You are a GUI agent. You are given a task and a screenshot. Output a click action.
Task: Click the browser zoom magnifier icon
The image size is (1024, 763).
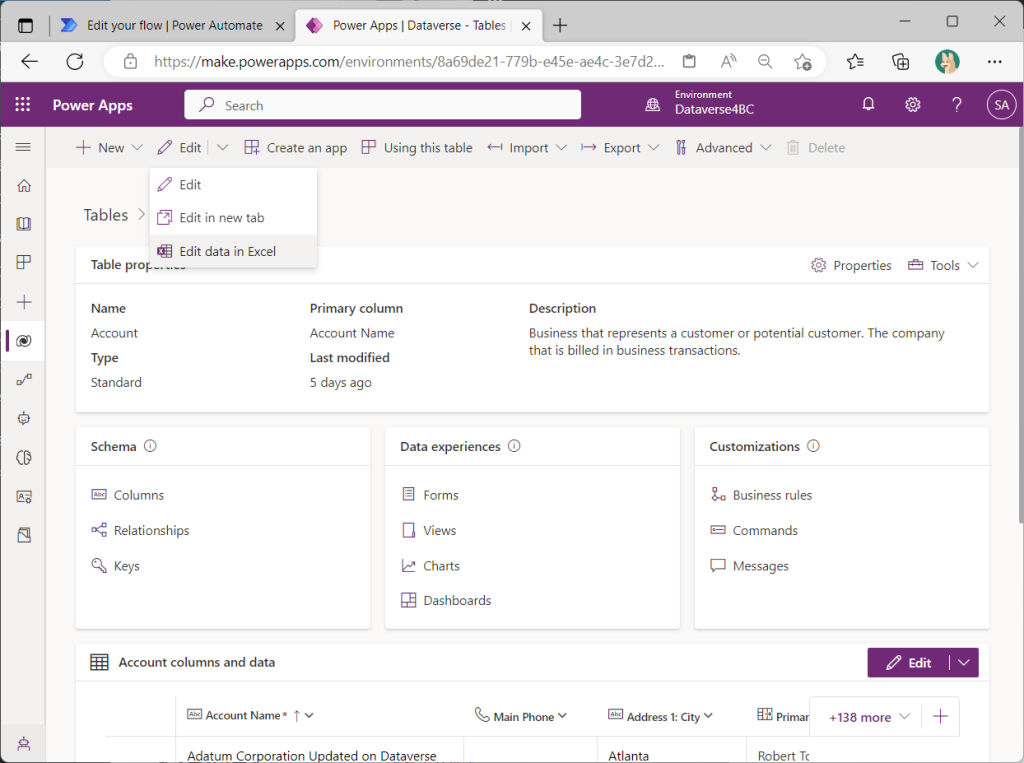(x=765, y=61)
